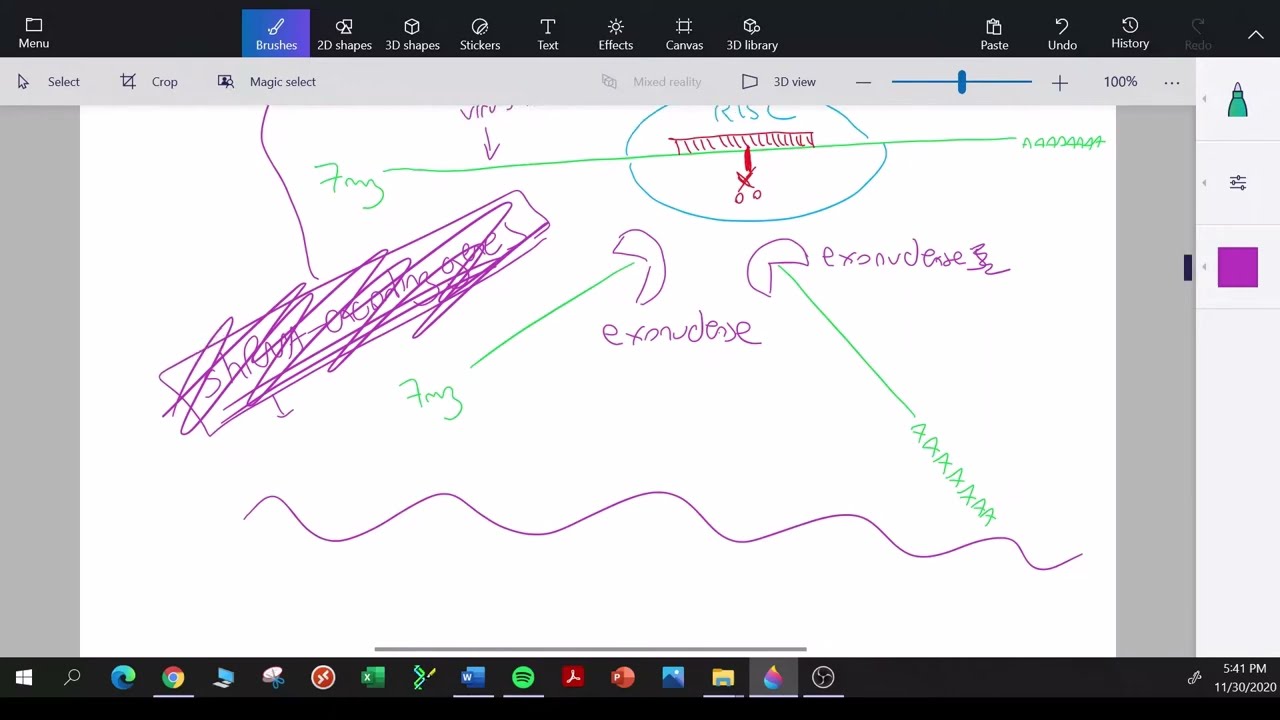Image resolution: width=1280 pixels, height=720 pixels.
Task: Switch to Spotify in the taskbar
Action: pyautogui.click(x=523, y=678)
